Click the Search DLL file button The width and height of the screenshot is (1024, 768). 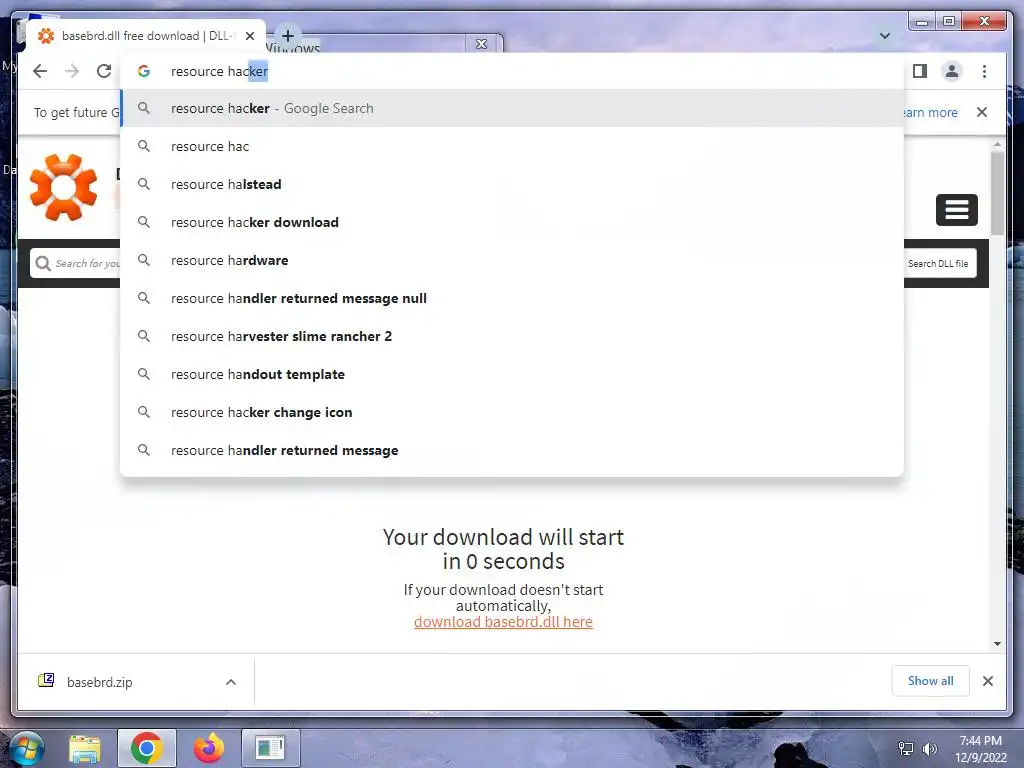[x=938, y=263]
